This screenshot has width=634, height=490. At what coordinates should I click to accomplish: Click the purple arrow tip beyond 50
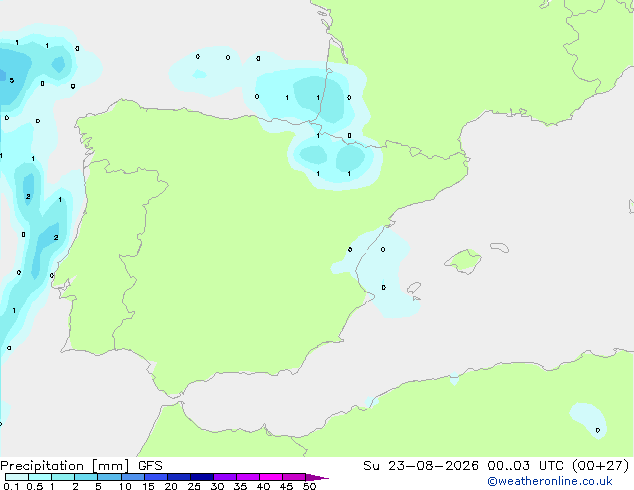[x=317, y=477]
